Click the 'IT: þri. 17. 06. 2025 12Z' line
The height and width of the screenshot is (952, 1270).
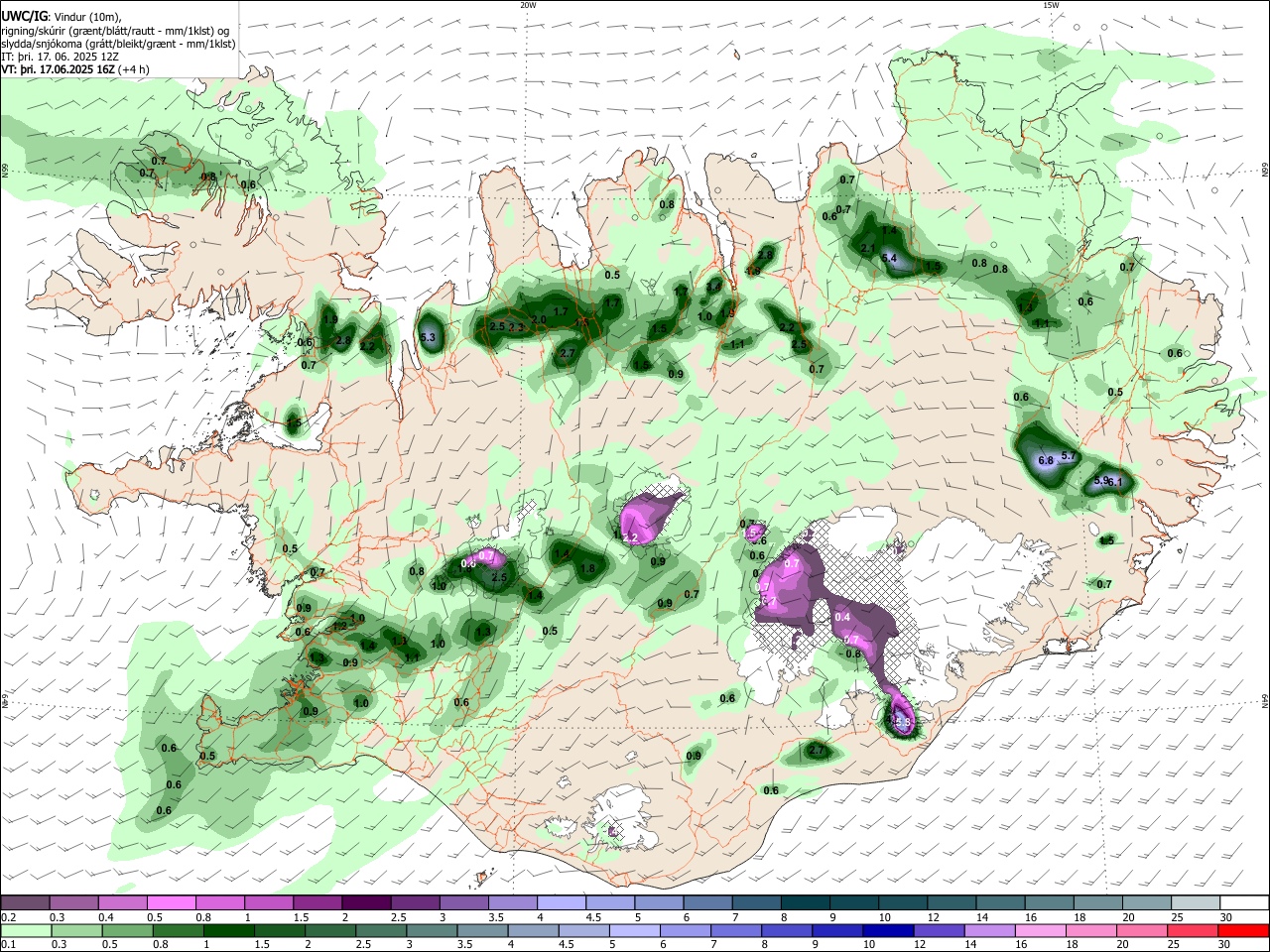point(60,57)
